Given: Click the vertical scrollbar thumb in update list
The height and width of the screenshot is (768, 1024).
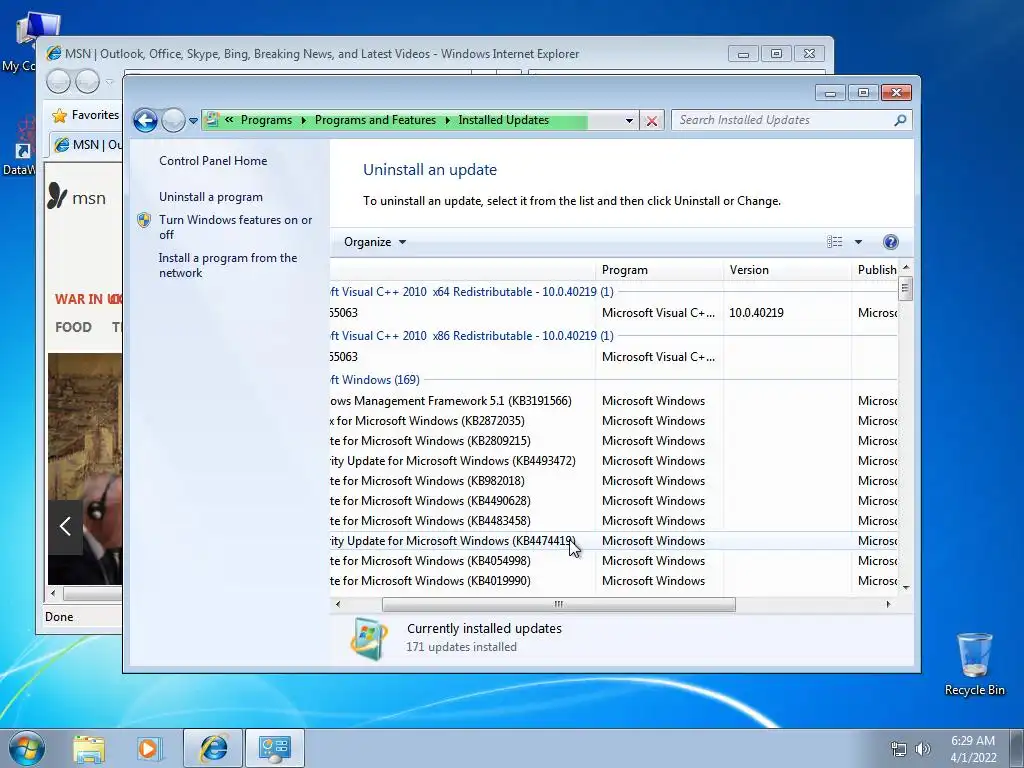Looking at the screenshot, I should (905, 288).
